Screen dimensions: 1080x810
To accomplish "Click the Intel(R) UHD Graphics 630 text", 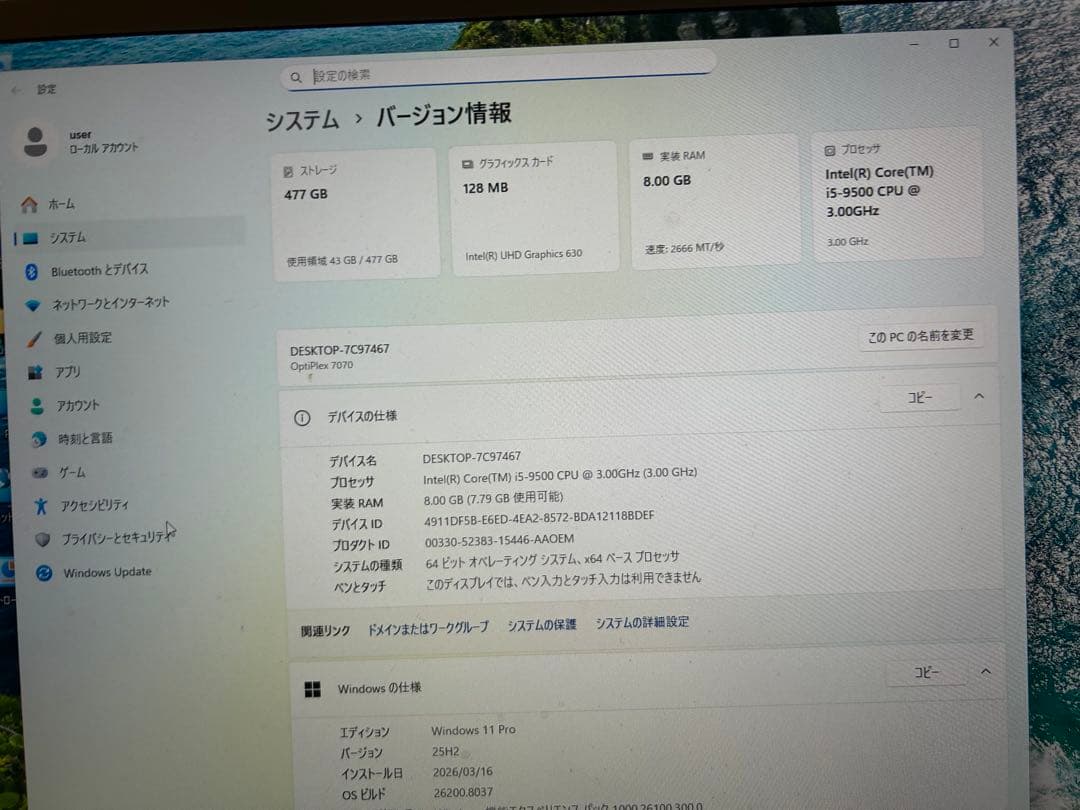I will 523,255.
